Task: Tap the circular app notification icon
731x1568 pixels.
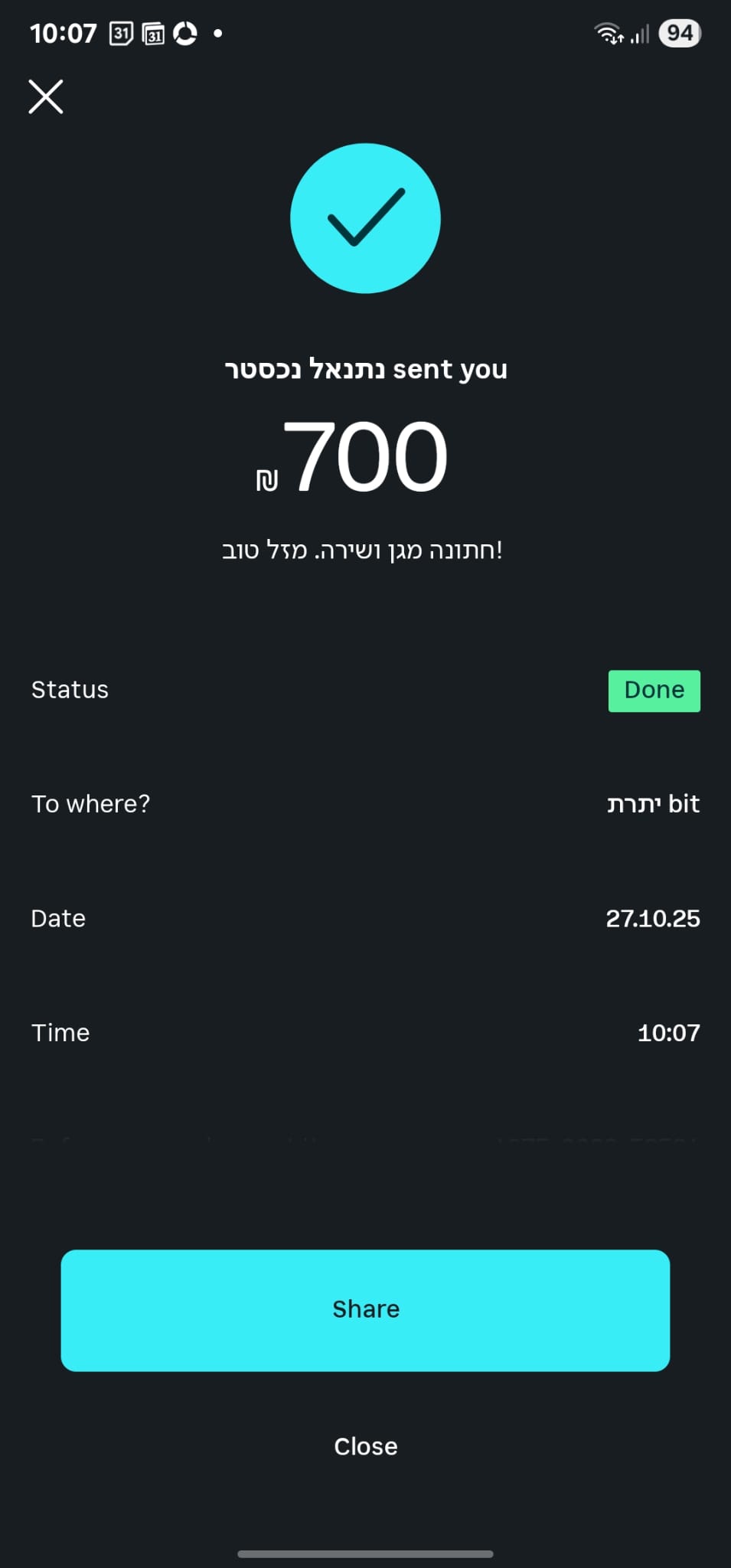Action: click(x=185, y=34)
